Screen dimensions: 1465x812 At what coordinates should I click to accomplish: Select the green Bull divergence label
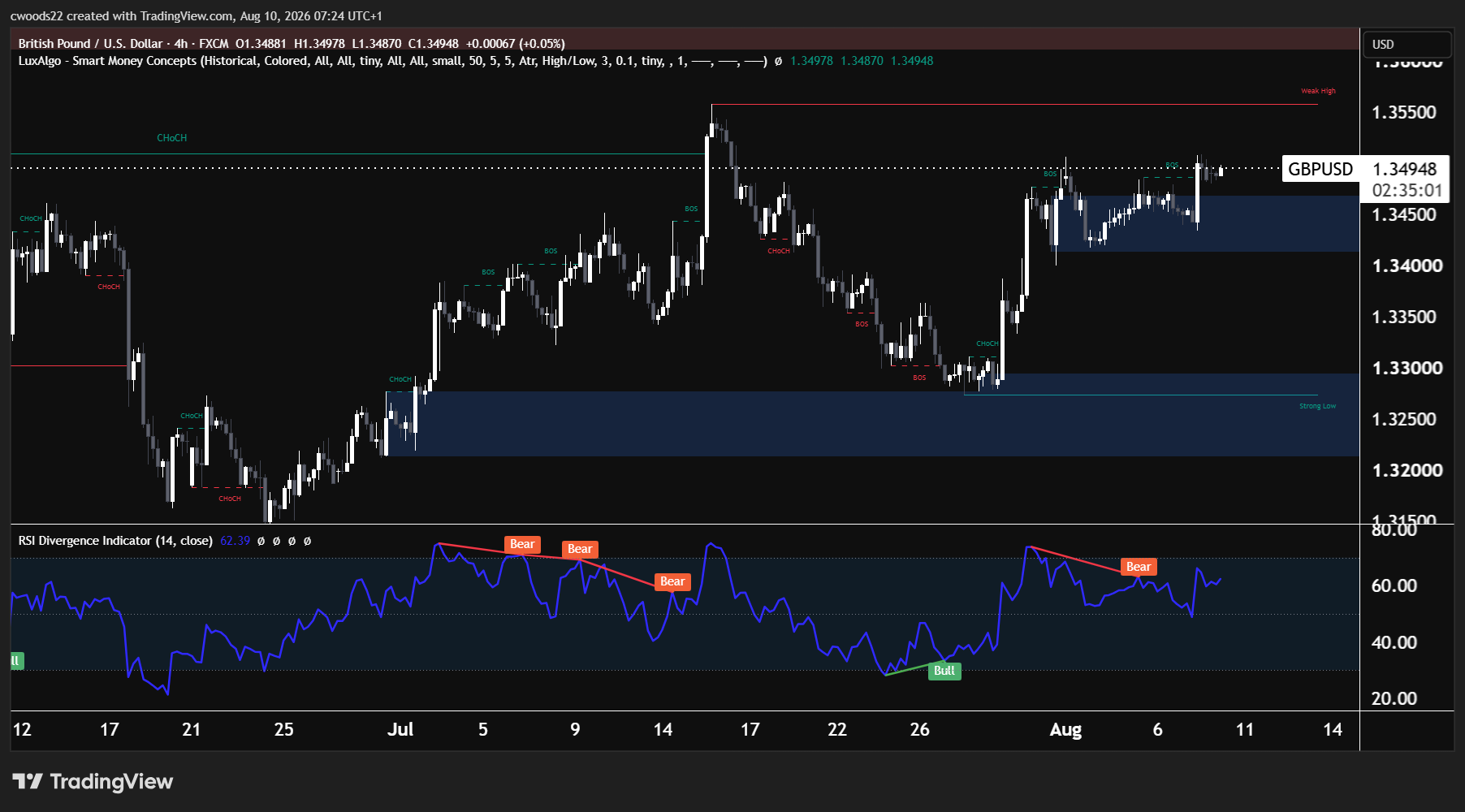944,671
